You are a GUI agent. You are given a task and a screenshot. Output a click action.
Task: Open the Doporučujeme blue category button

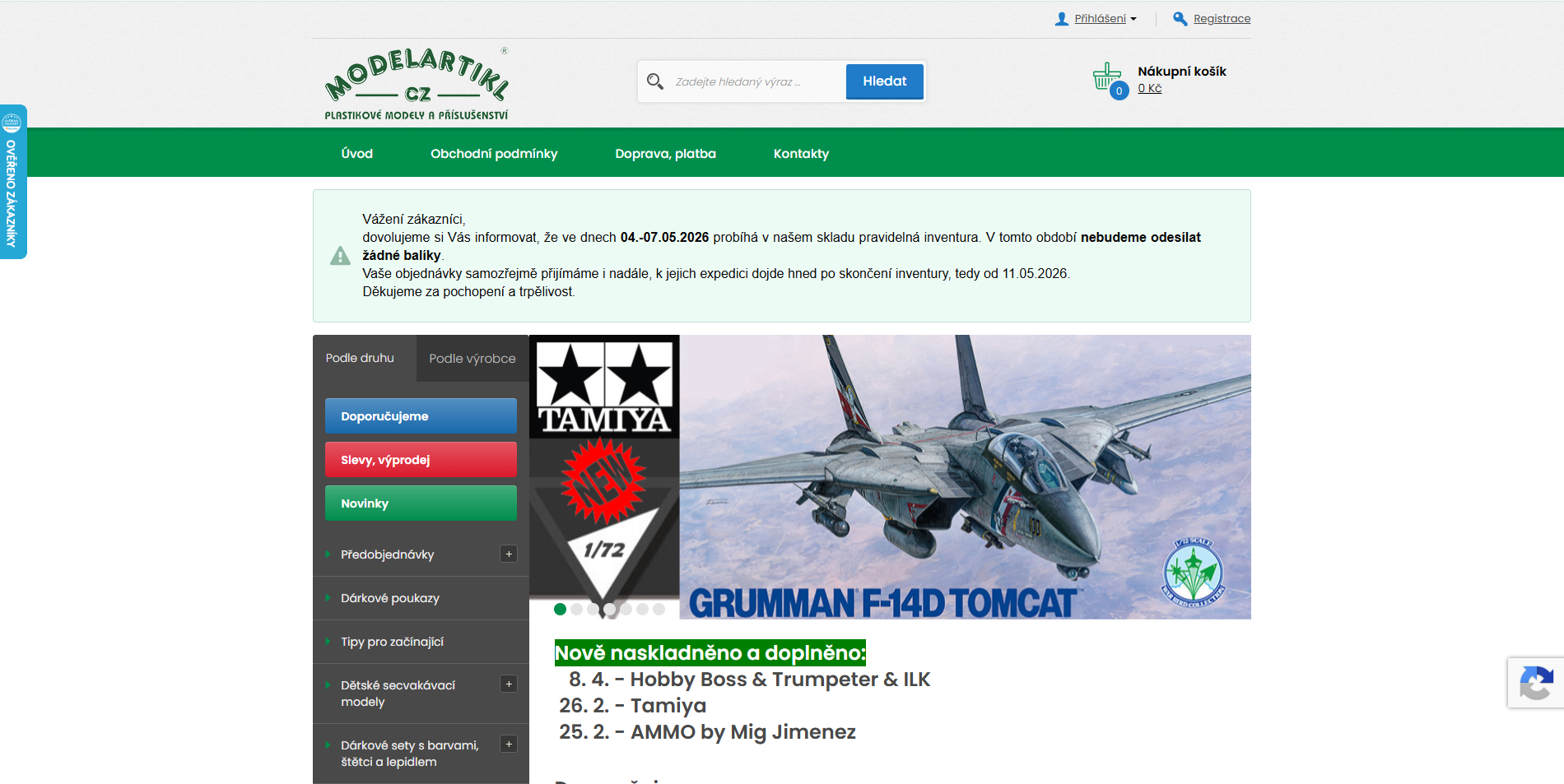click(x=421, y=416)
